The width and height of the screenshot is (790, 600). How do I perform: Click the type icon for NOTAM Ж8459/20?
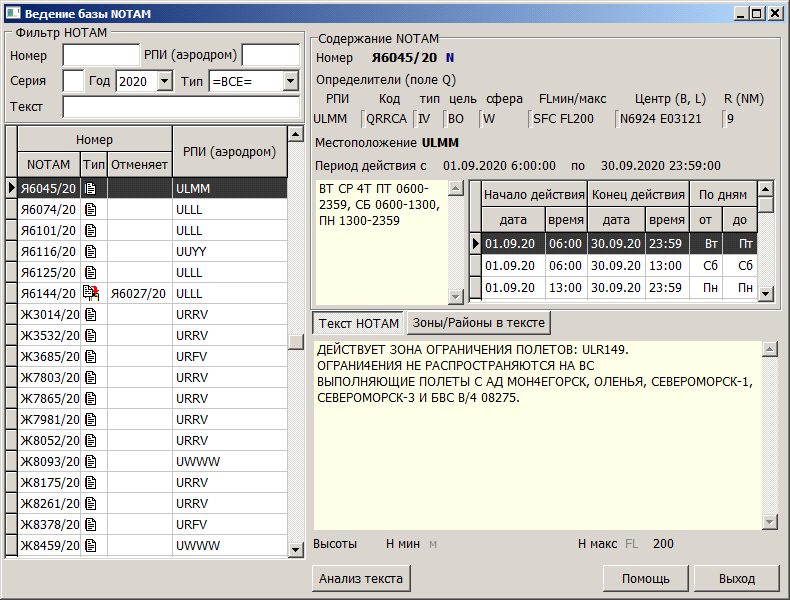click(91, 545)
